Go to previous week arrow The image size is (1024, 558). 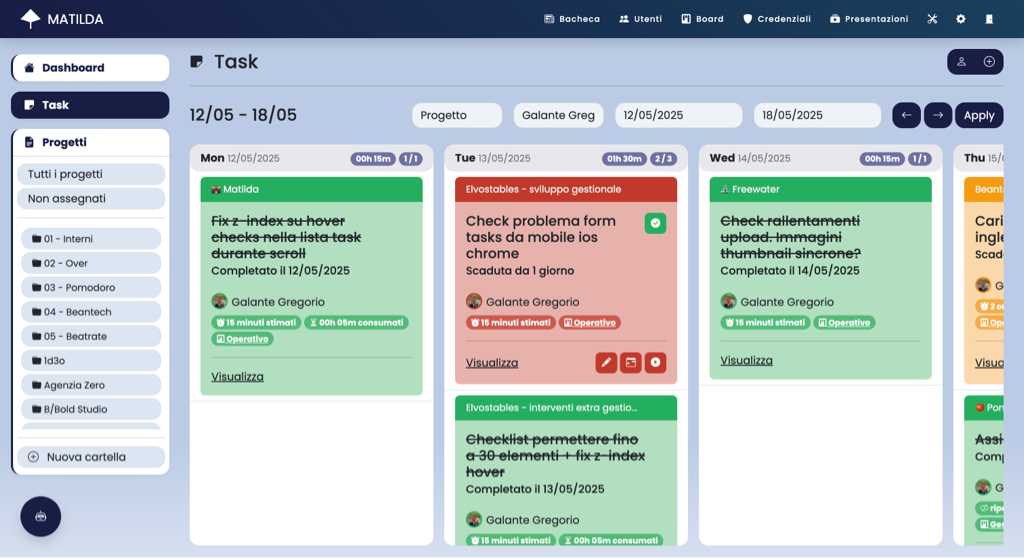[x=906, y=115]
